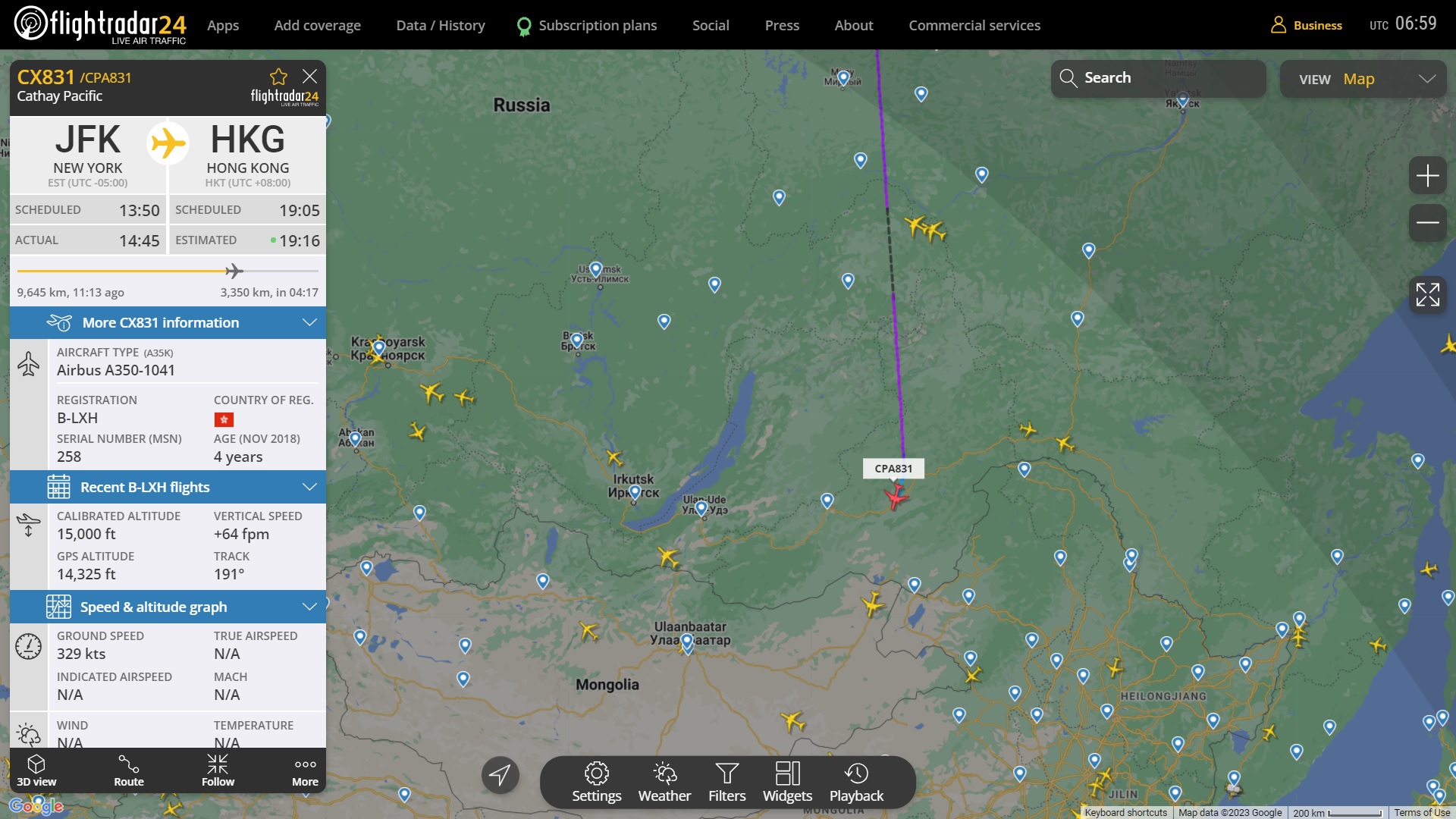Click the vertical speed +64 fpm value
The width and height of the screenshot is (1456, 819).
[x=241, y=534]
